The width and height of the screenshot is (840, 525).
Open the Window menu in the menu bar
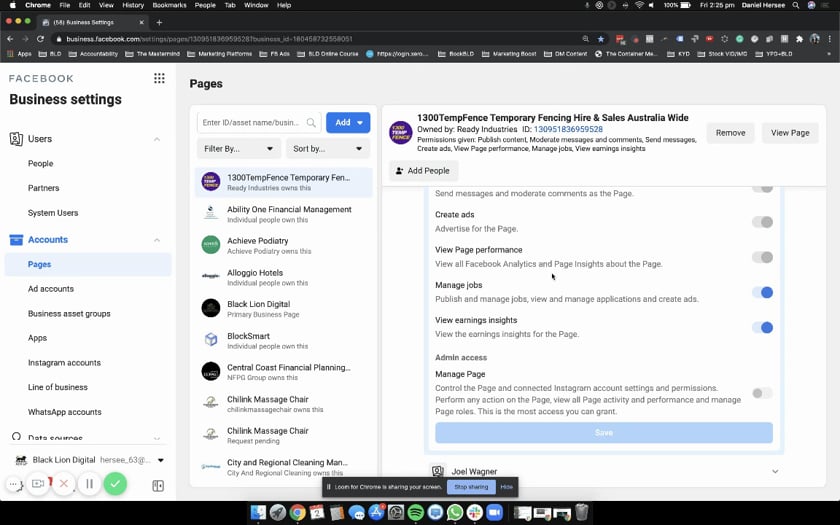(256, 5)
